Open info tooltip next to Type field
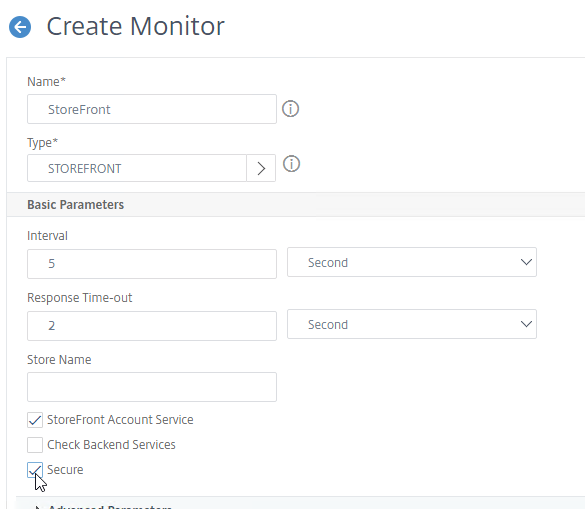This screenshot has height=509, width=585. click(291, 164)
